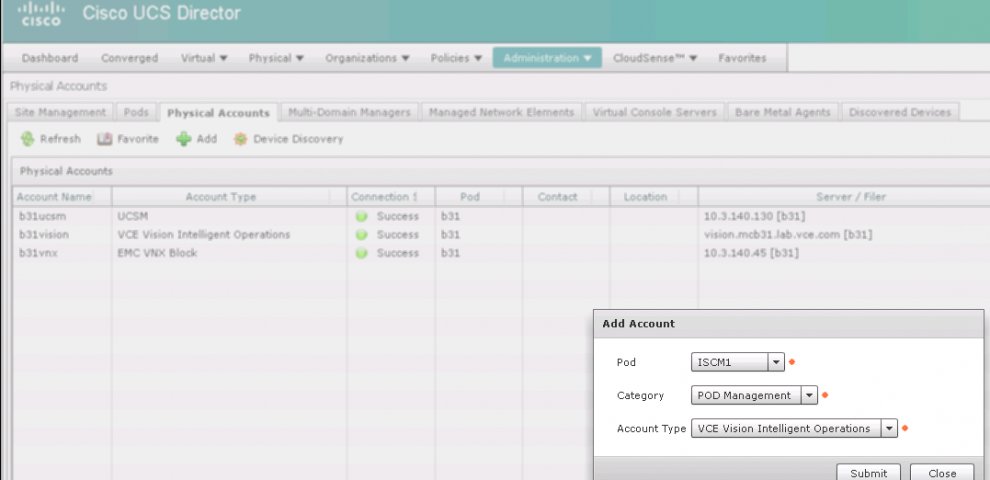Expand the Policies menu
990x480 pixels.
point(456,58)
